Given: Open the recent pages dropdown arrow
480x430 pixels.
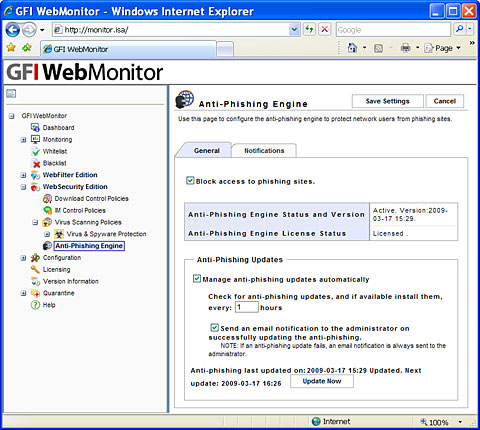Looking at the screenshot, I should click(x=42, y=30).
